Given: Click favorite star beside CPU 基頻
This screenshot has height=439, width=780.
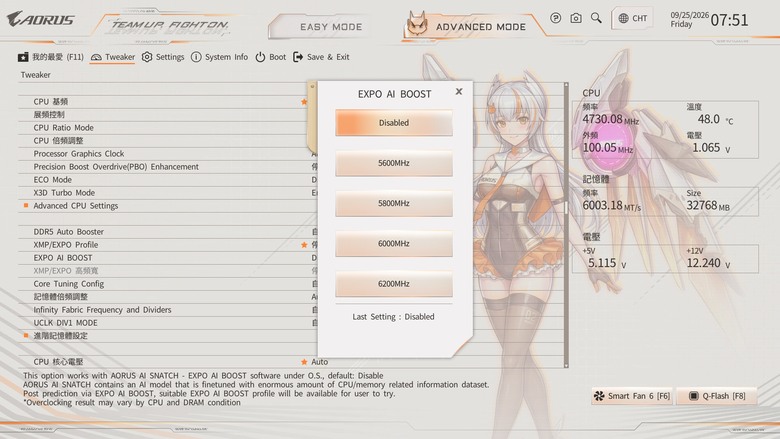Looking at the screenshot, I should pos(304,101).
